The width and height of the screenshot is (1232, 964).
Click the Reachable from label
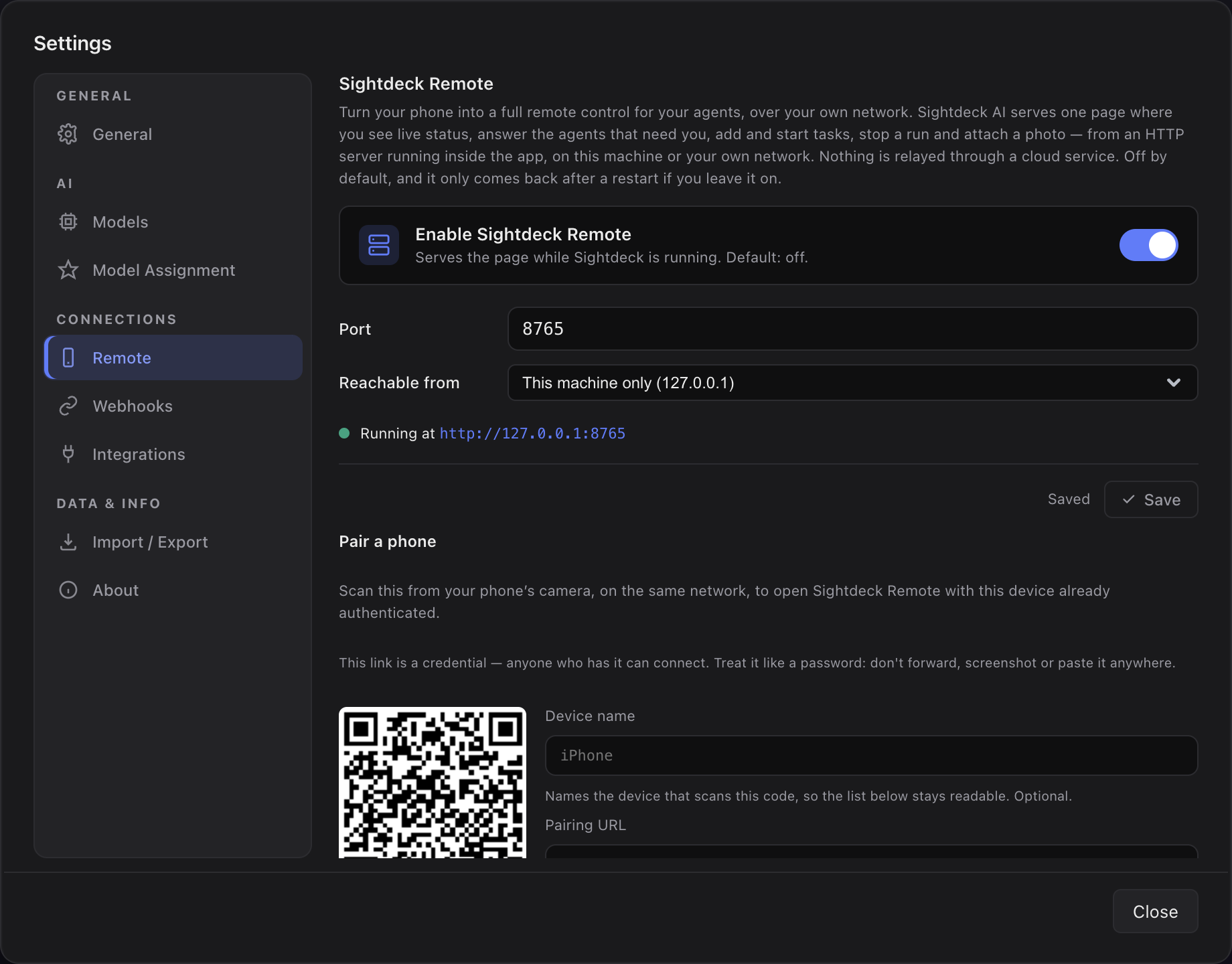399,383
